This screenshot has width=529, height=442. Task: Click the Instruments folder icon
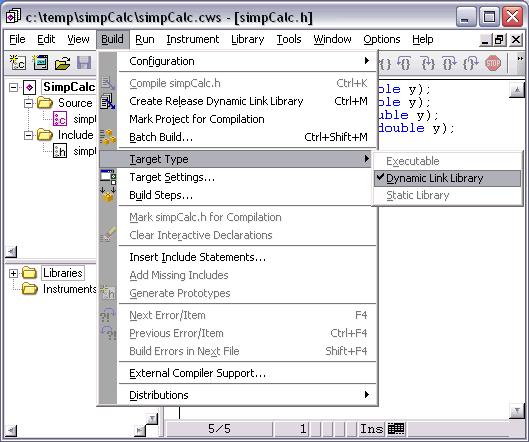tap(29, 289)
